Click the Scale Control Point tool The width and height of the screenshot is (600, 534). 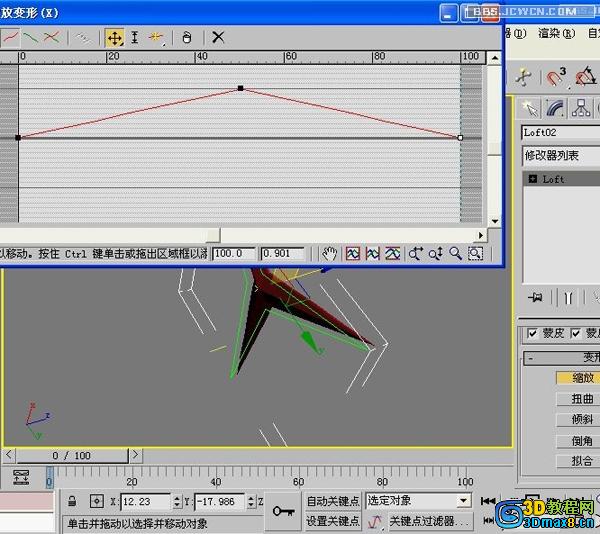135,37
